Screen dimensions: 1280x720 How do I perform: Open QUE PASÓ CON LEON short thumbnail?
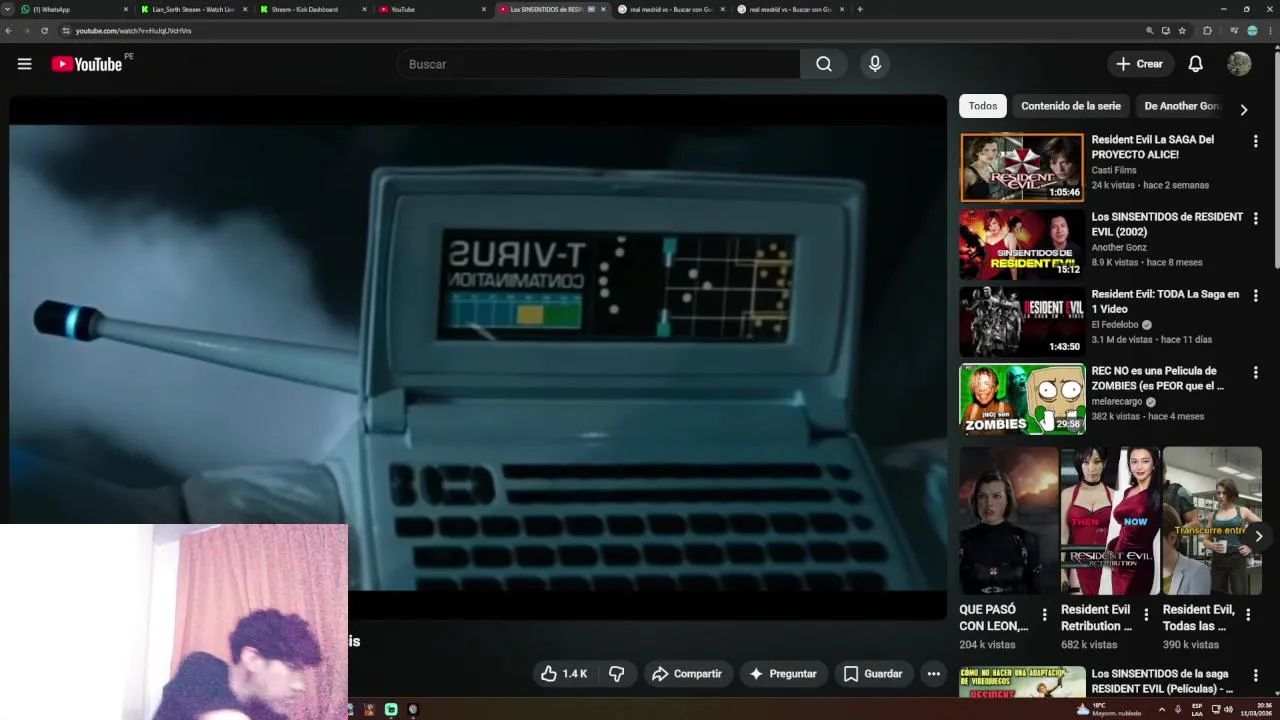click(x=1008, y=521)
